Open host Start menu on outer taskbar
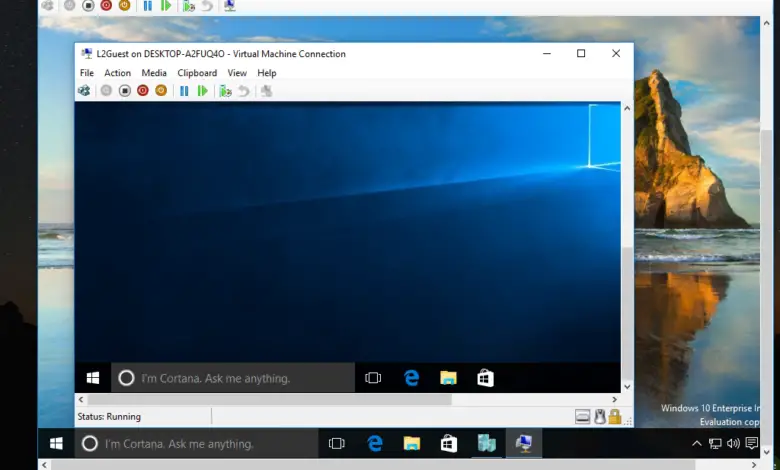This screenshot has height=470, width=780. tap(56, 443)
